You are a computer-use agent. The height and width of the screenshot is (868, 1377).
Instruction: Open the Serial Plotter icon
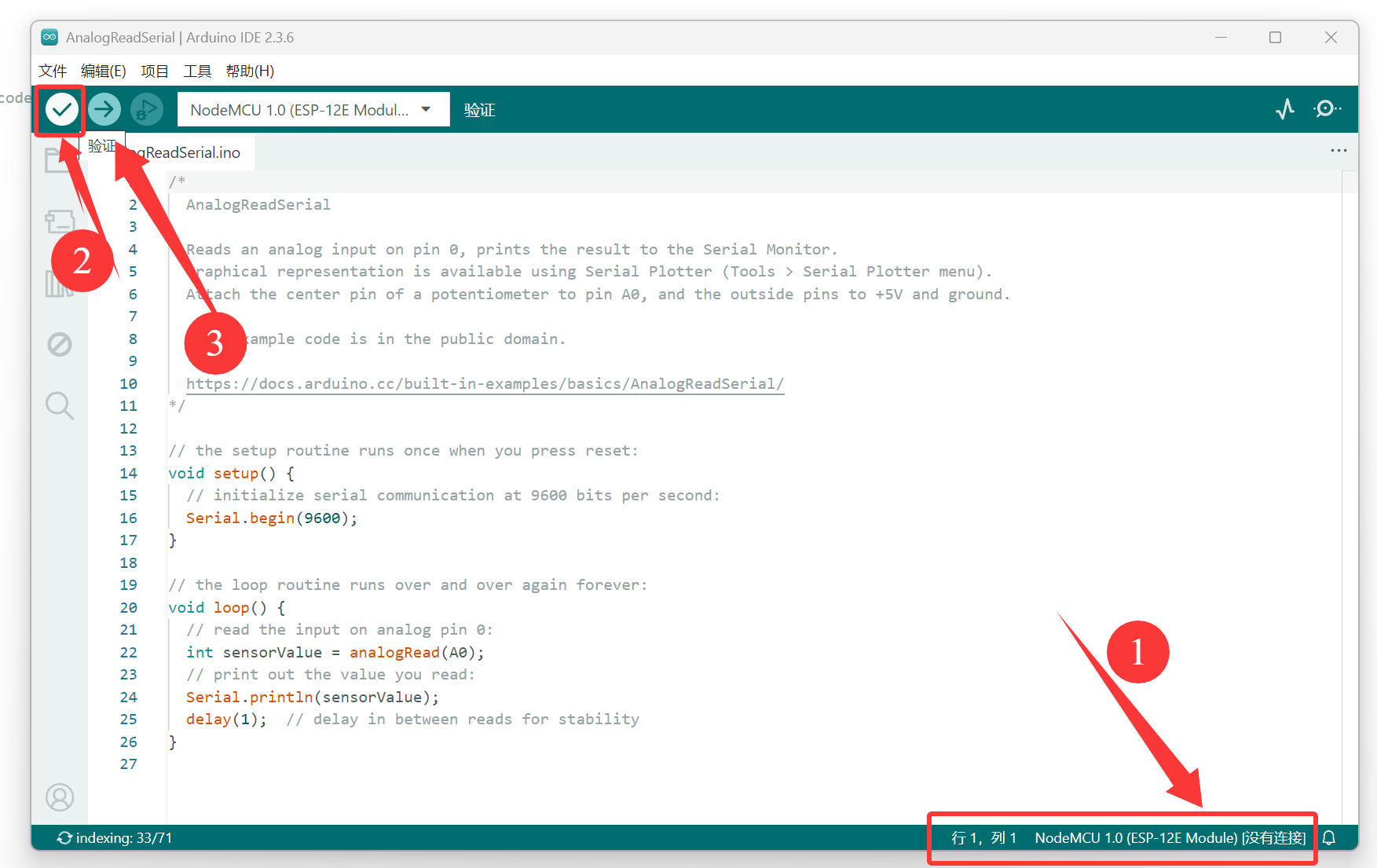pos(1285,109)
